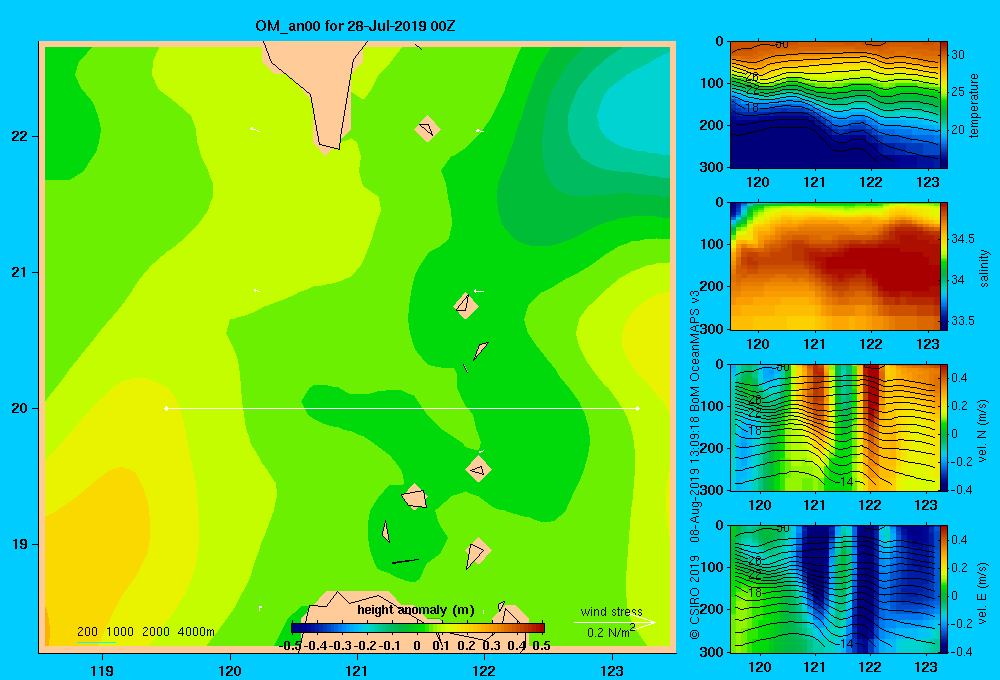Click the longitude 120 tick label on the main map
The image size is (1000, 680).
(230, 670)
